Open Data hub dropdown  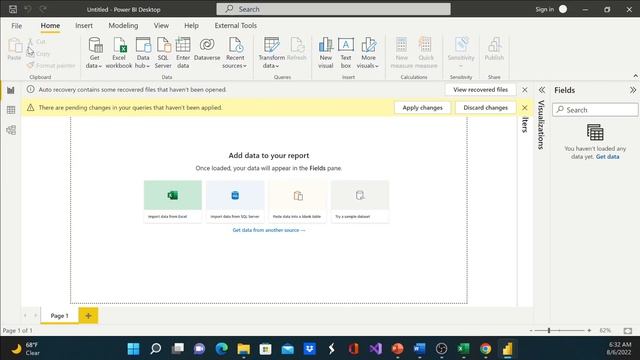[x=142, y=53]
